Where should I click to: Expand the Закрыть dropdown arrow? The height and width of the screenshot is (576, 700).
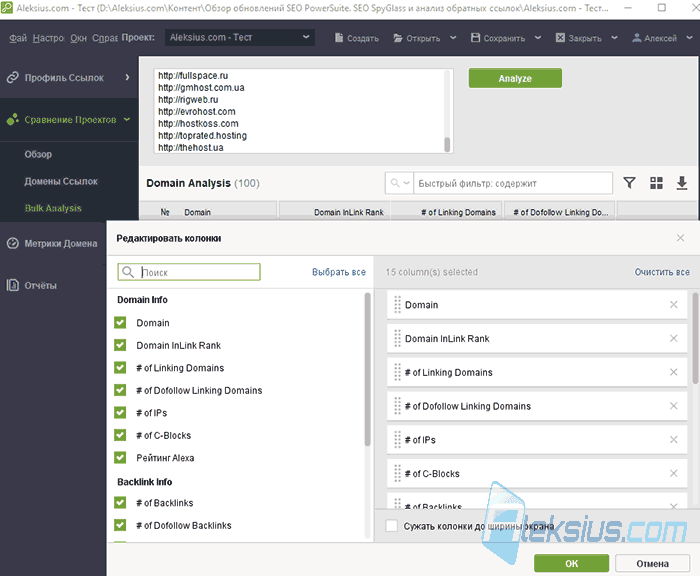pyautogui.click(x=615, y=38)
